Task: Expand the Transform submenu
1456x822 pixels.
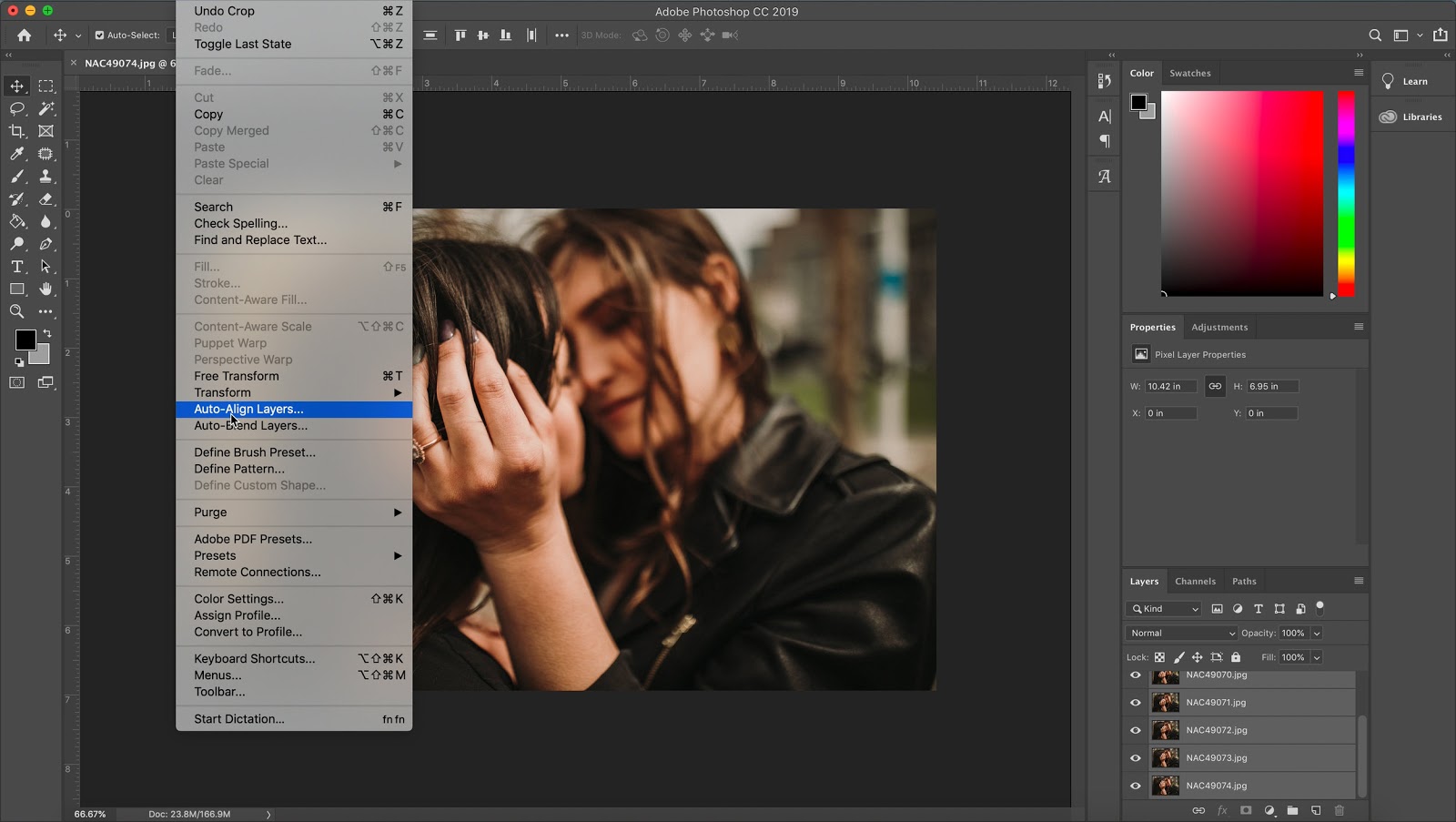Action: click(x=294, y=392)
